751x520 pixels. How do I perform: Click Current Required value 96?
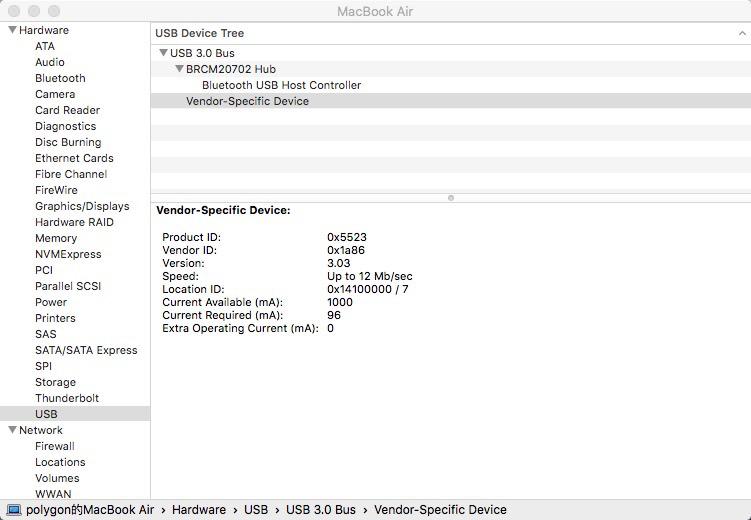click(334, 315)
